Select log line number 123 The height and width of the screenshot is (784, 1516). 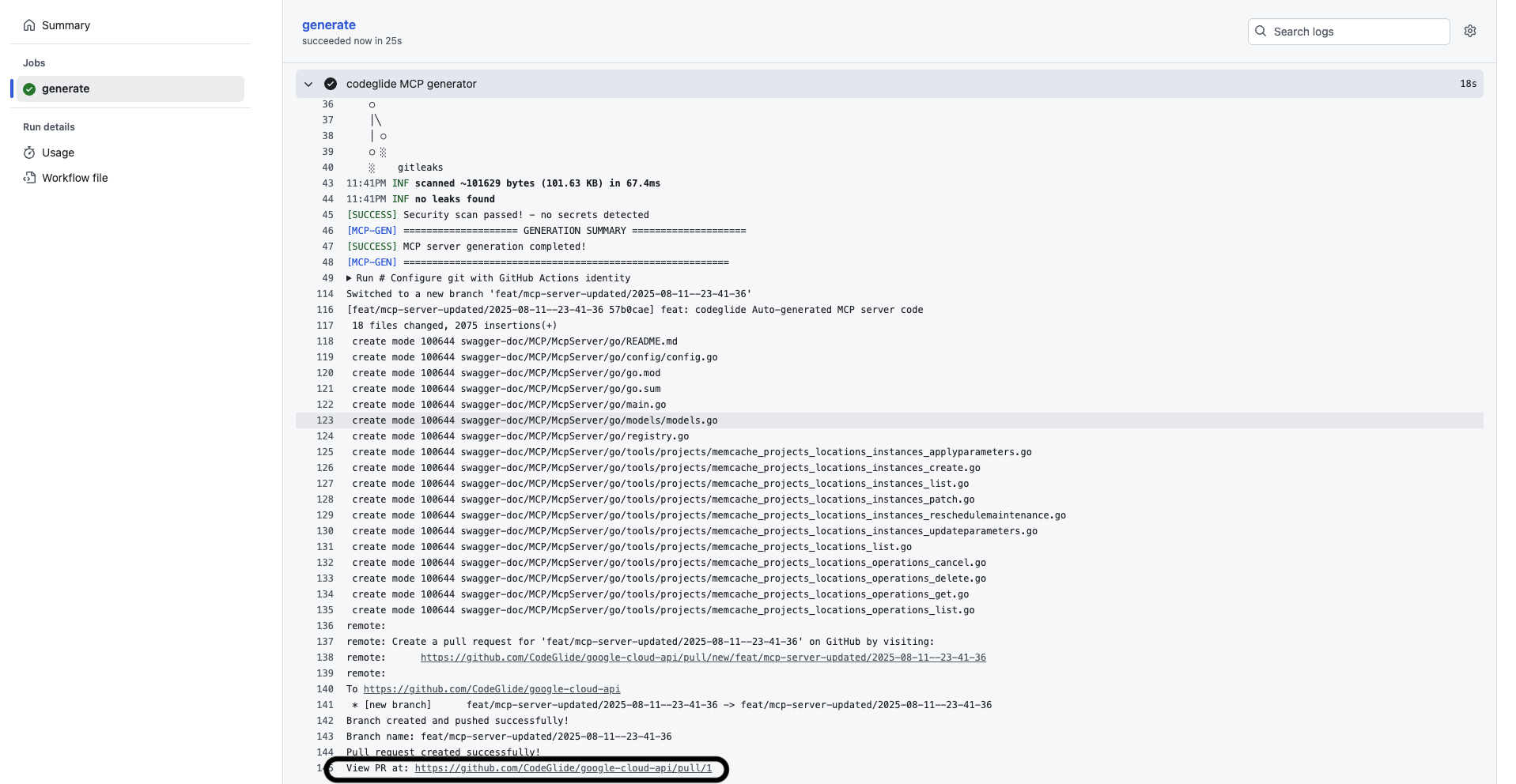tap(325, 420)
